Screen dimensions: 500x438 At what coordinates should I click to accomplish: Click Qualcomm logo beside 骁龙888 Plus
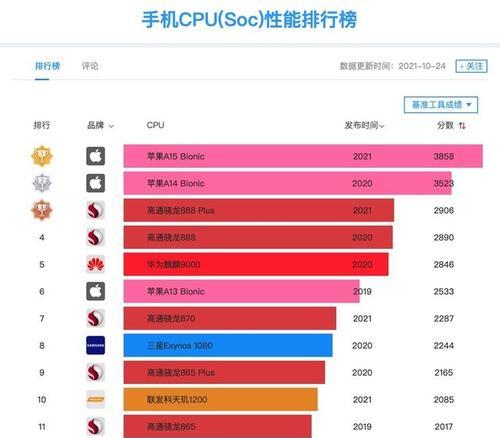[96, 210]
